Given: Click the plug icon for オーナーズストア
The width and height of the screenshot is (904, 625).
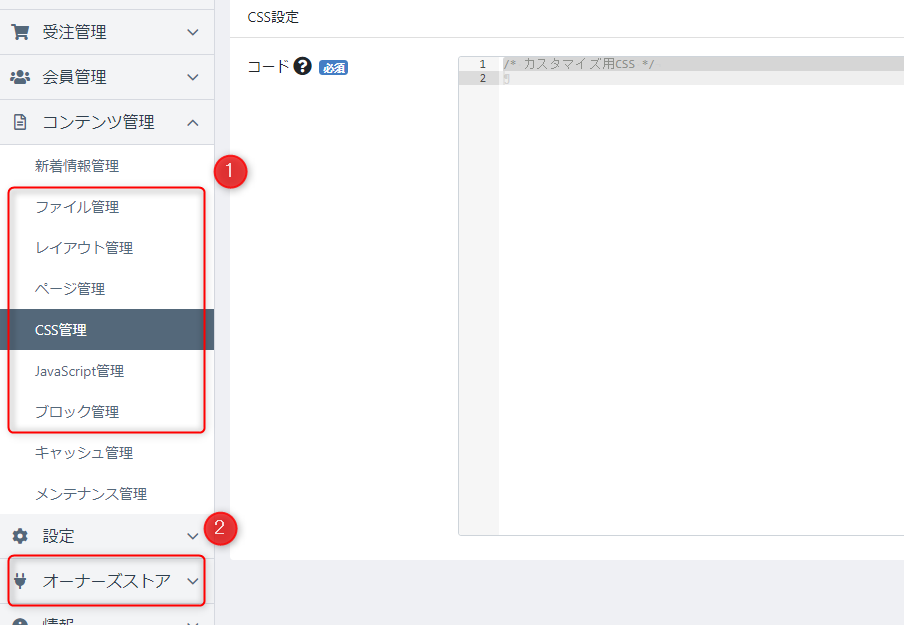Looking at the screenshot, I should tap(19, 581).
